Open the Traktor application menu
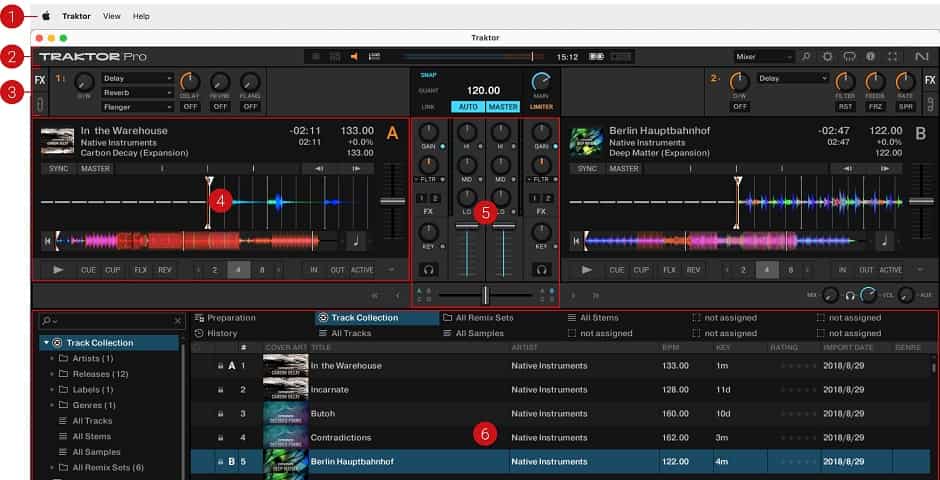Screen dimensions: 940x480 point(77,16)
